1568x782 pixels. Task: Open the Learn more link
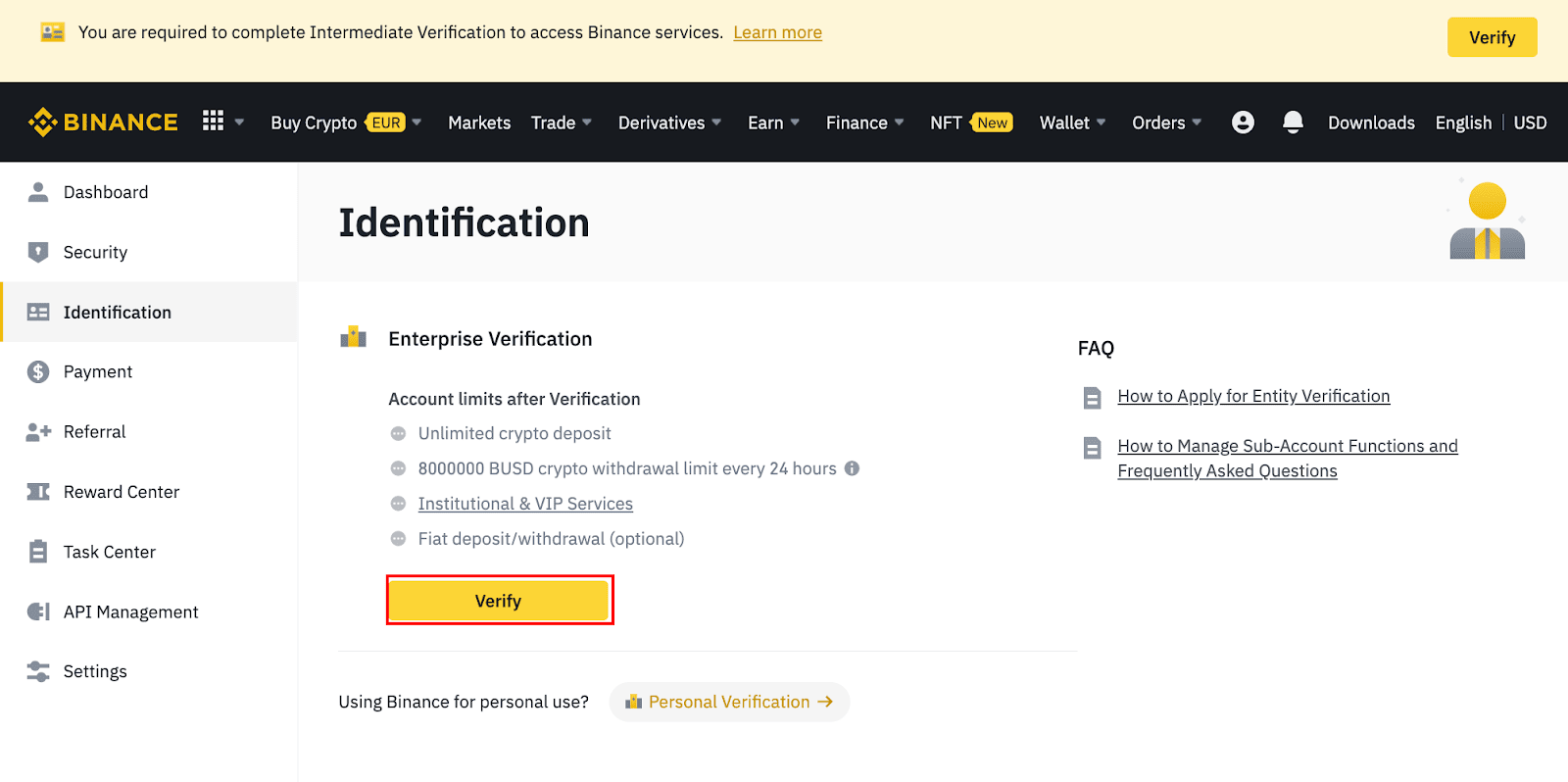[x=777, y=32]
